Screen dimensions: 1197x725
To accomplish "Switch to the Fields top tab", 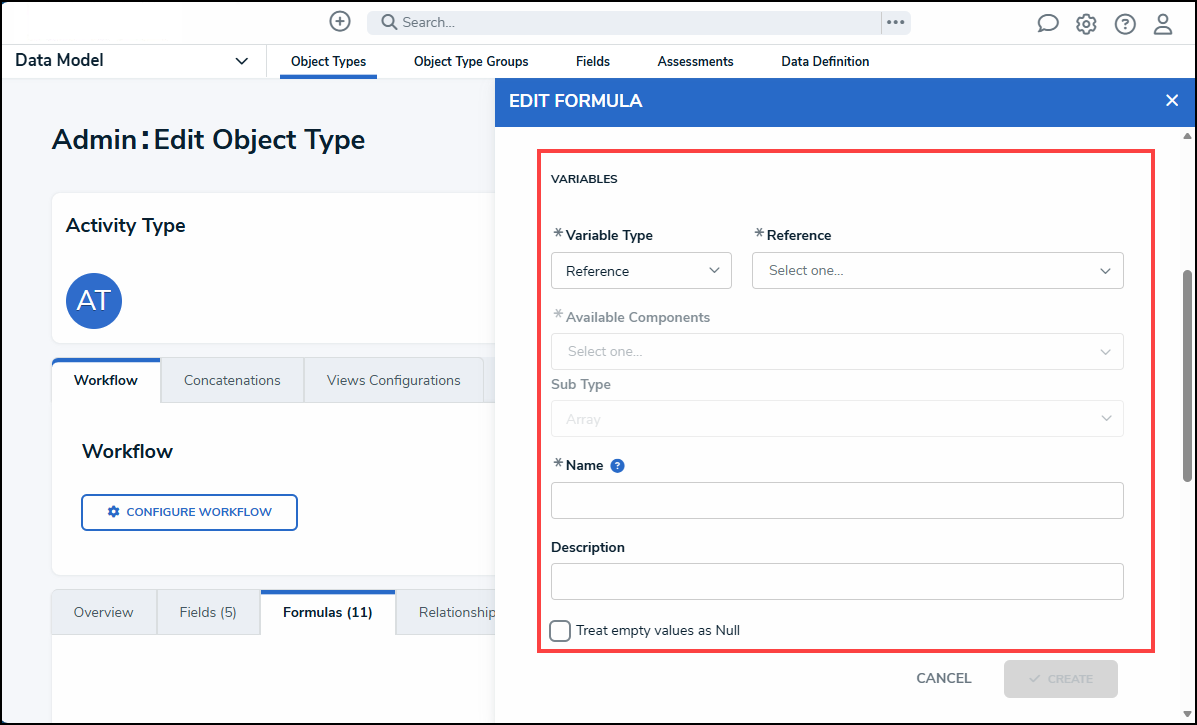I will pos(593,61).
